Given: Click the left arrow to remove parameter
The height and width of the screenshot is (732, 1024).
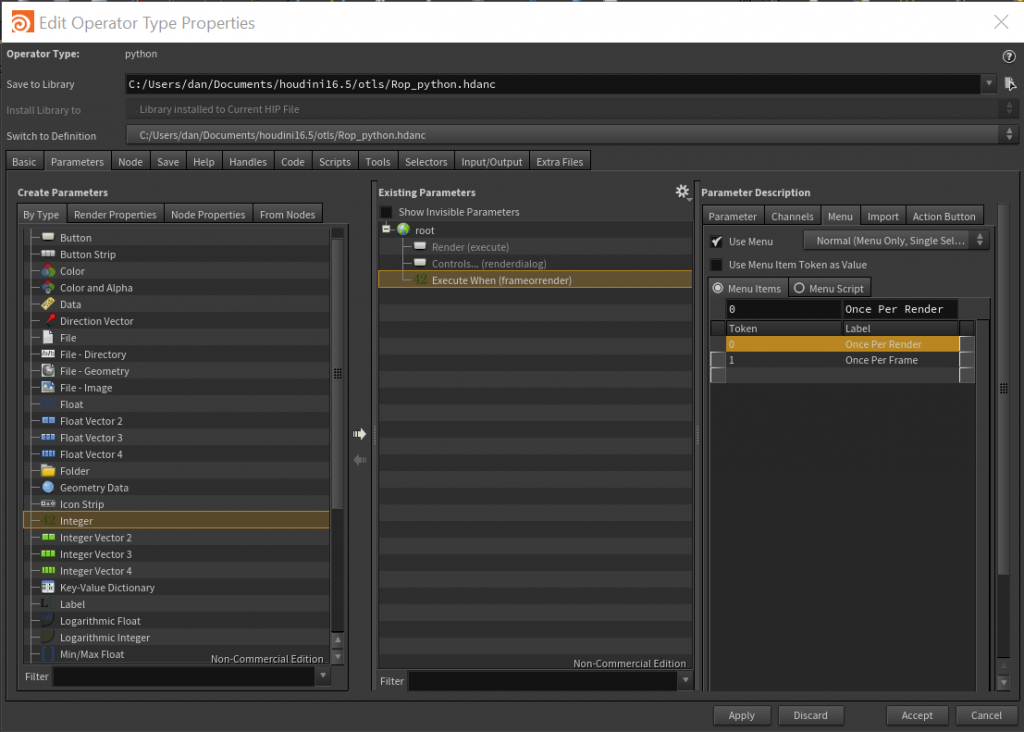Looking at the screenshot, I should (x=360, y=460).
